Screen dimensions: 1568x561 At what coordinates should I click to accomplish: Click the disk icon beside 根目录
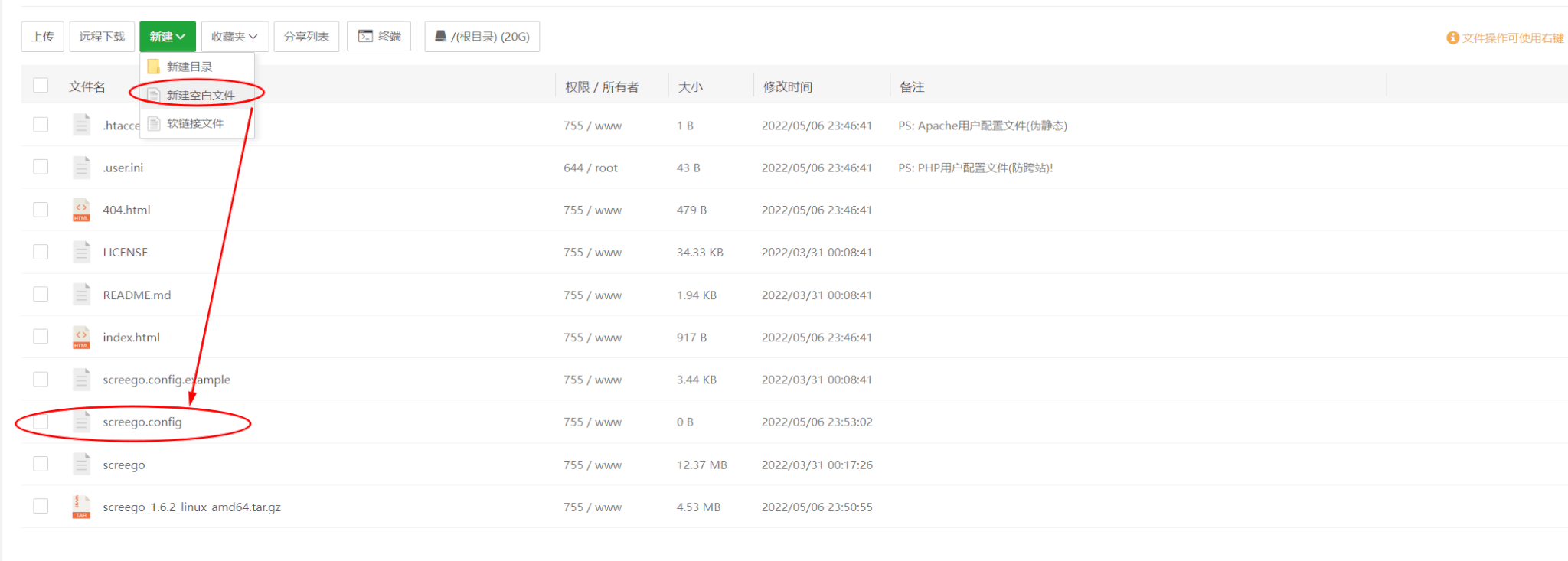(441, 36)
